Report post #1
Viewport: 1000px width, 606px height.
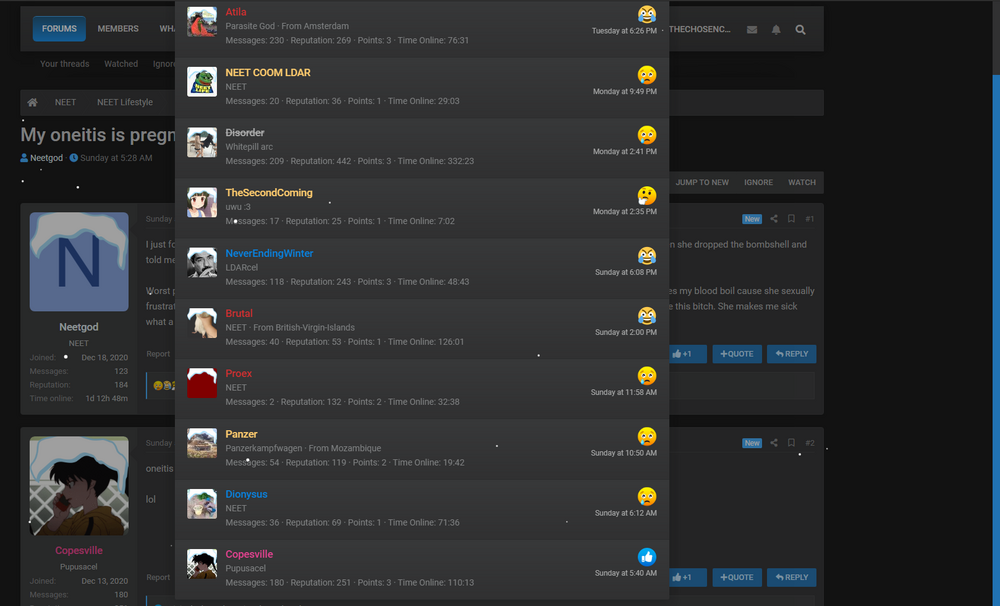coord(158,354)
